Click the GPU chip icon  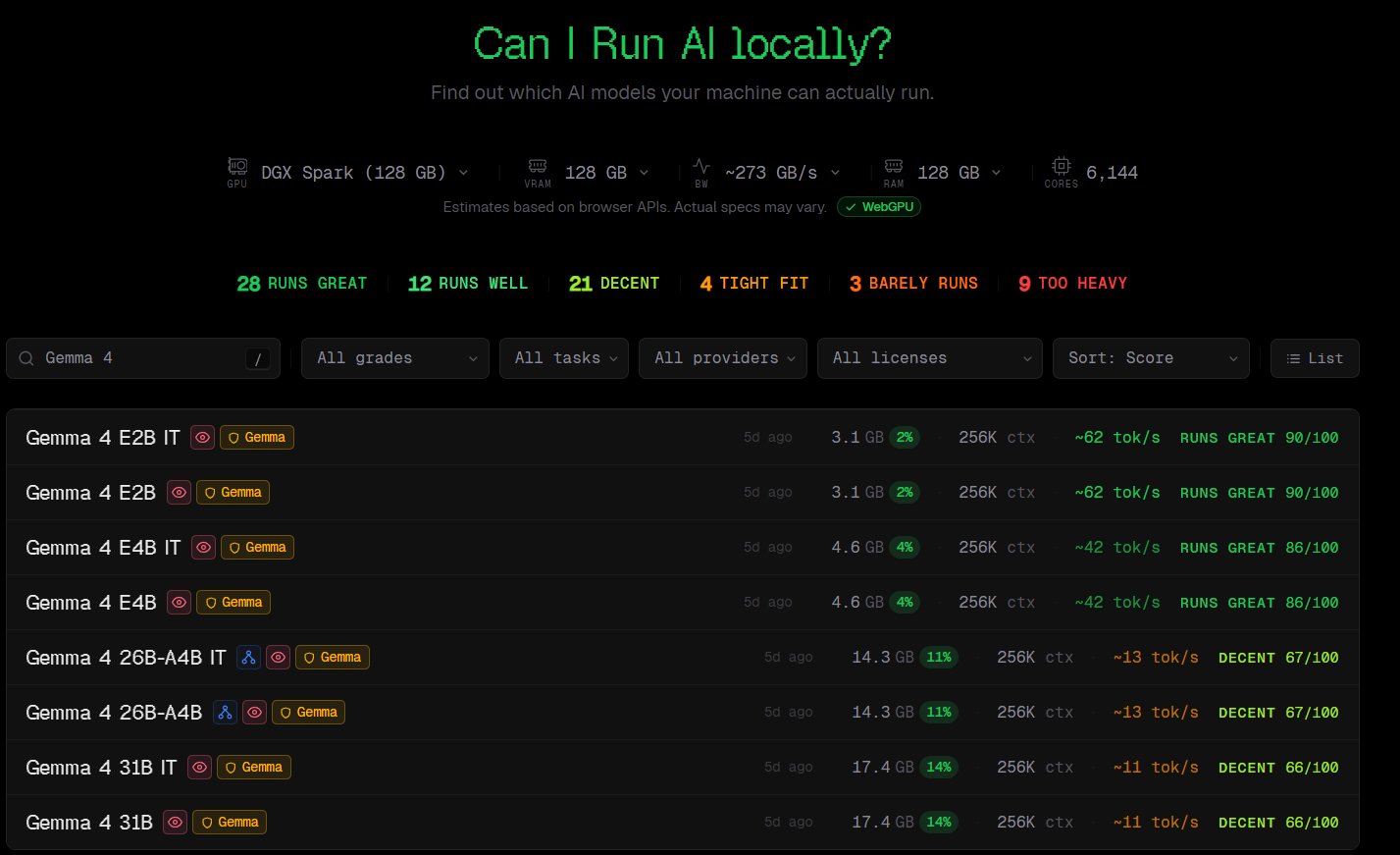click(237, 166)
